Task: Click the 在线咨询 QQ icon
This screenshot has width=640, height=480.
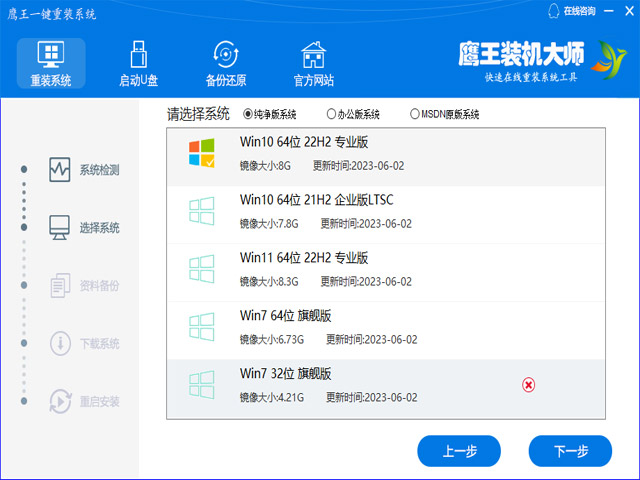Action: [x=553, y=11]
